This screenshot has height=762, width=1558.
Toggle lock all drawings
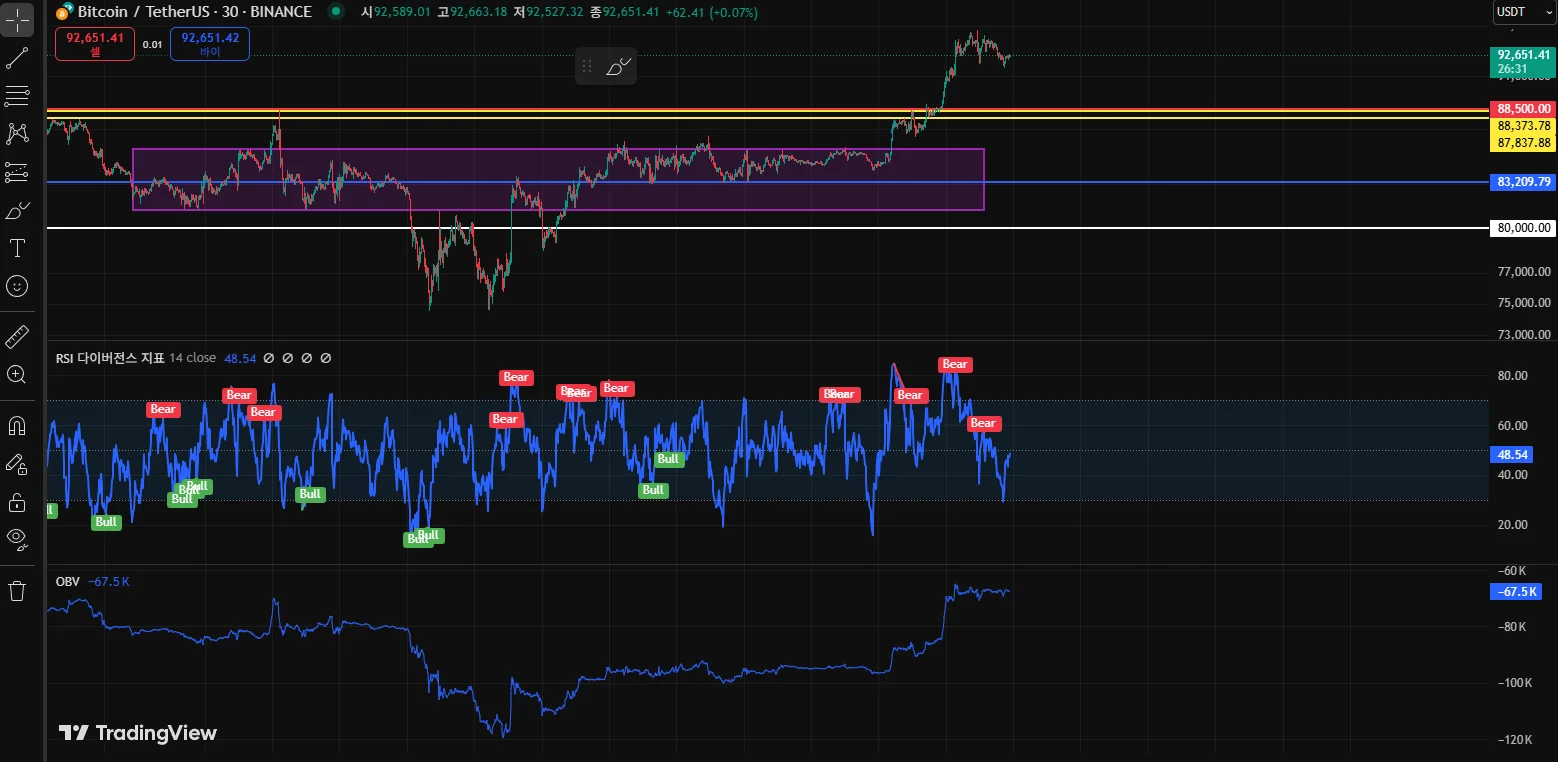(x=17, y=501)
